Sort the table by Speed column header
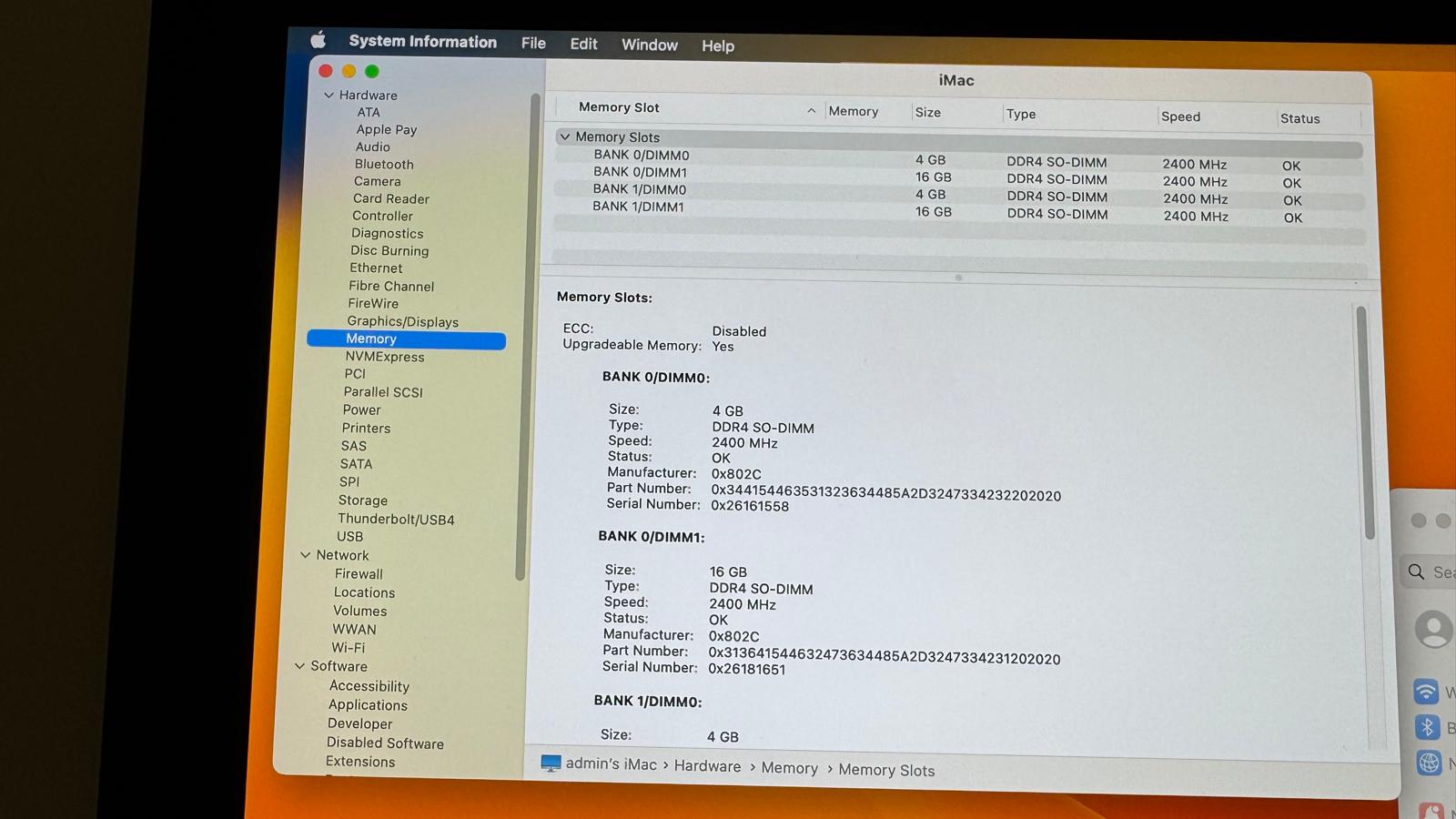1456x819 pixels. pos(1180,116)
